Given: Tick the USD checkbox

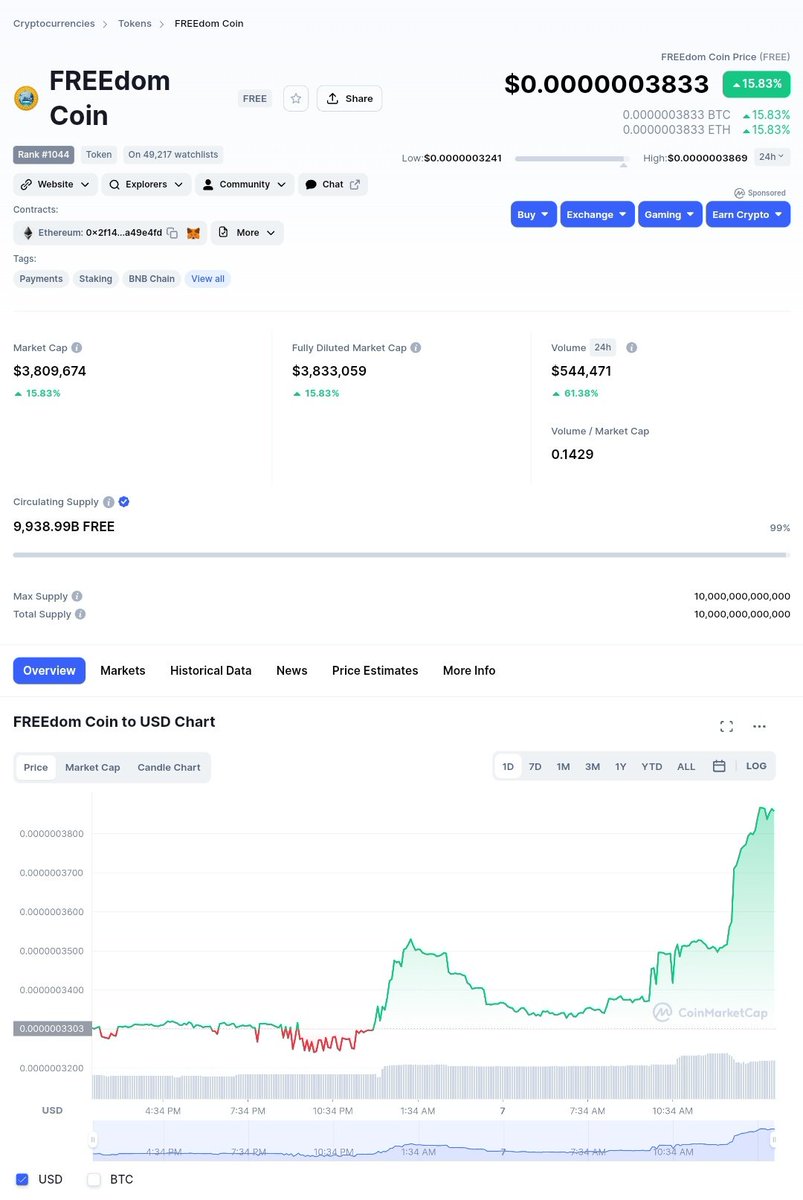Looking at the screenshot, I should (x=22, y=1179).
